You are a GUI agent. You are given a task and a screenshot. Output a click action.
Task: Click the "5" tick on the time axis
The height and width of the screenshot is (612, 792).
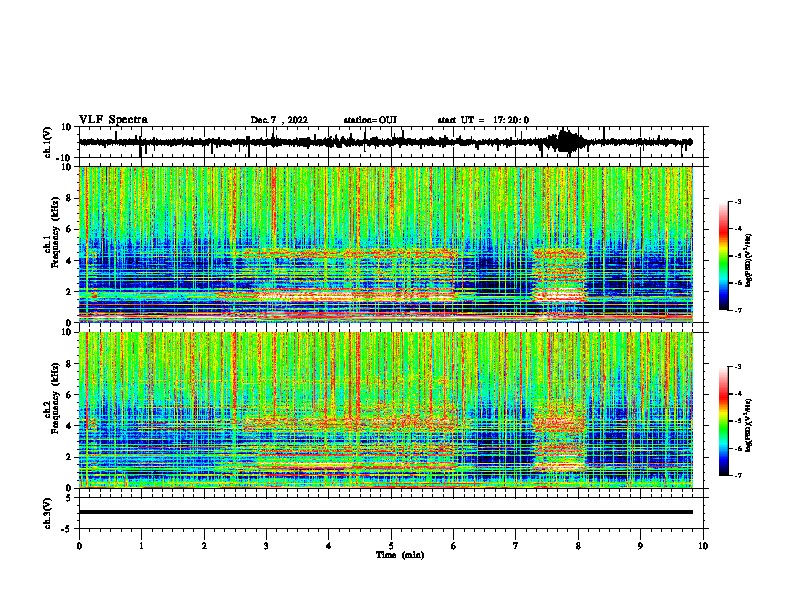(391, 546)
